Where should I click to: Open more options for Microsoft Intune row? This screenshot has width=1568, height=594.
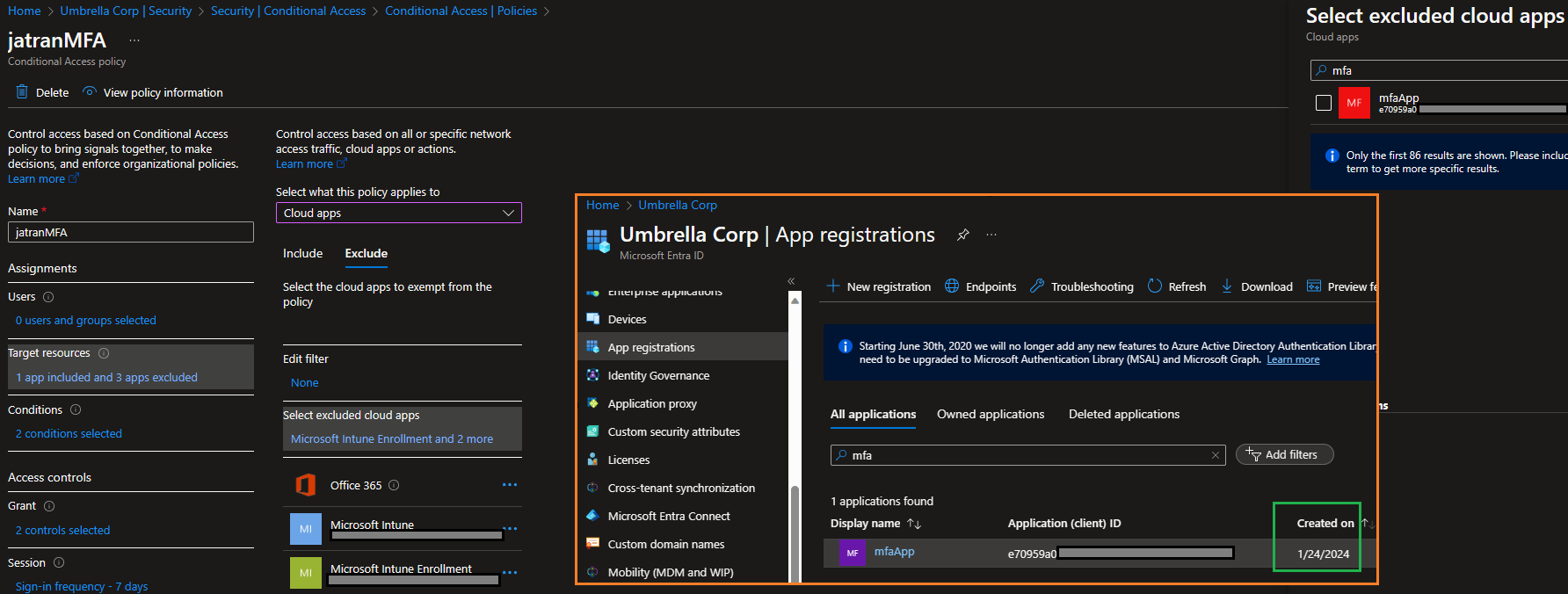pos(510,529)
